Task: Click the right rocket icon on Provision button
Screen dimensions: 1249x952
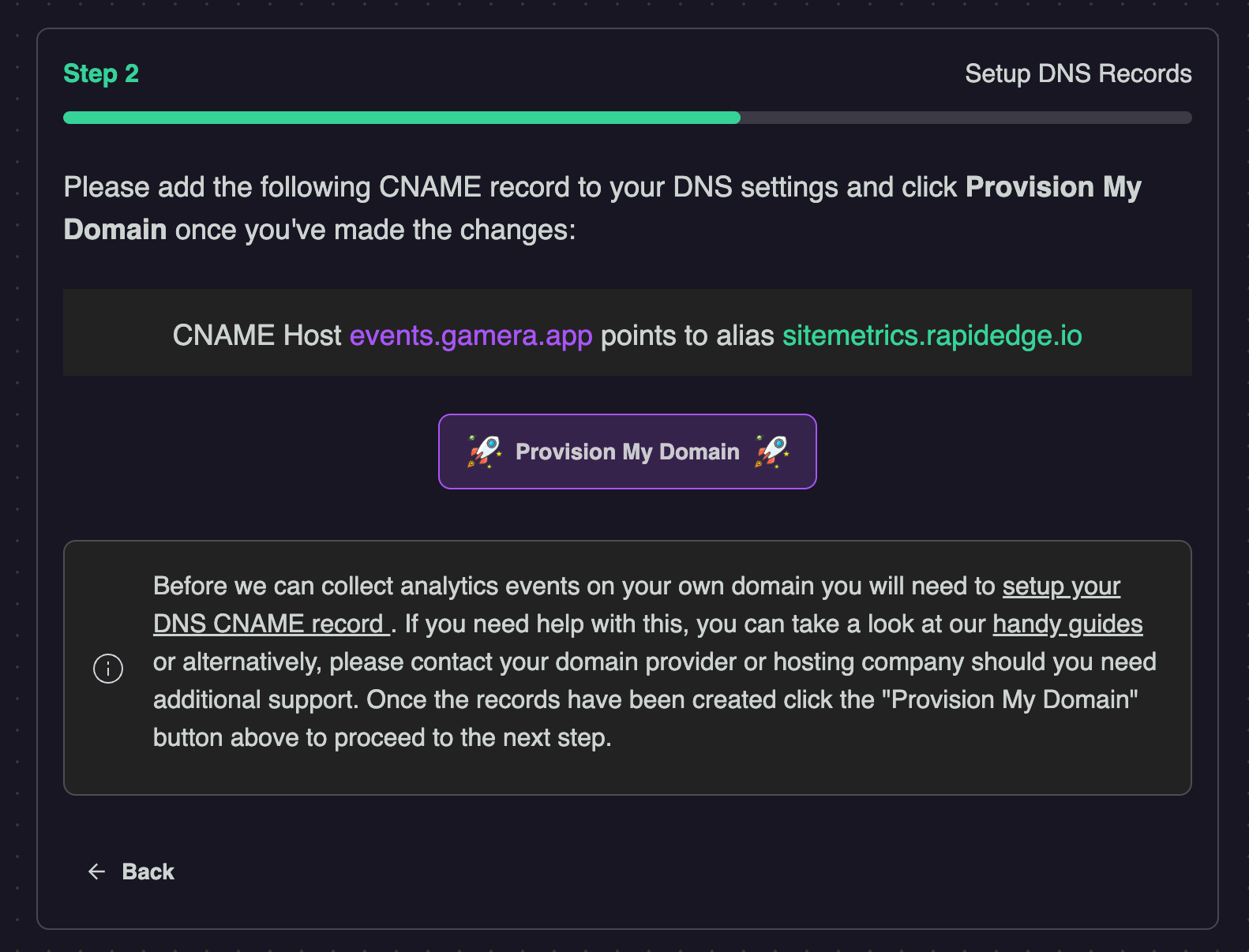Action: coord(771,452)
